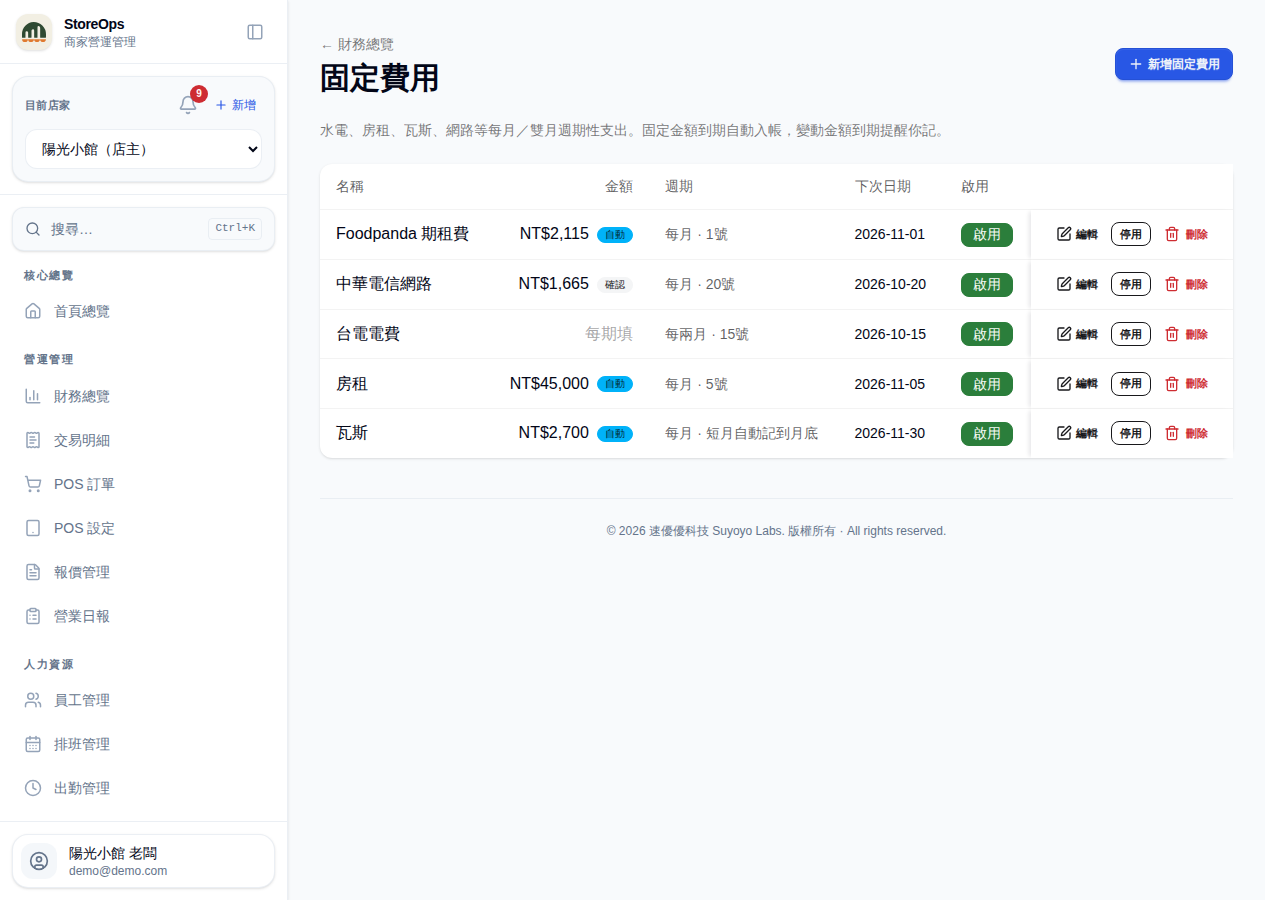Collapse the sidebar with the panel icon
Screen dimensions: 1280x900
(255, 32)
